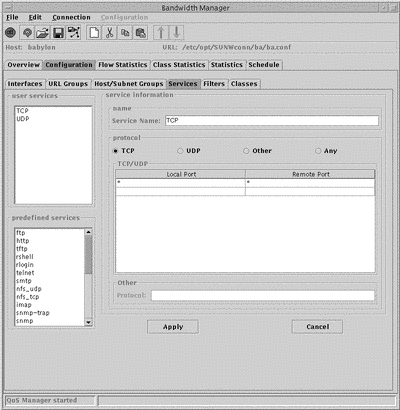Select nfs_tcp in predefined services
This screenshot has width=400, height=410.
pos(50,297)
